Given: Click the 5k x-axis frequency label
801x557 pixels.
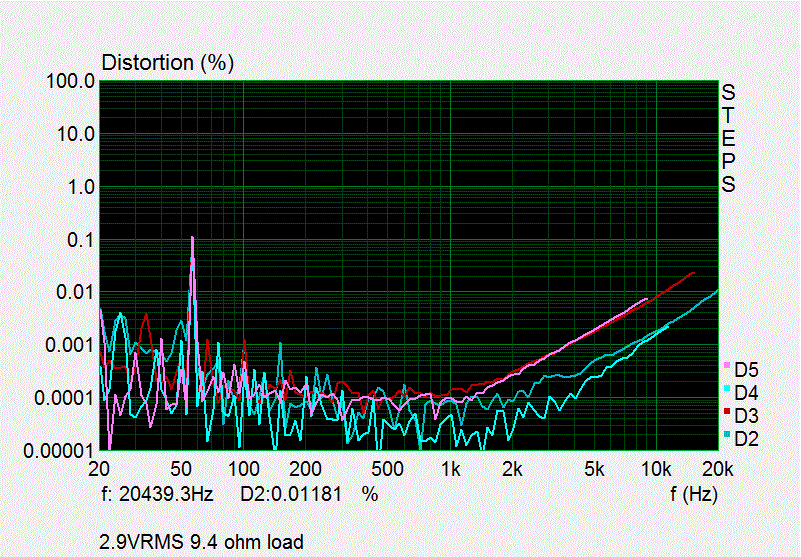Looking at the screenshot, I should 594,469.
